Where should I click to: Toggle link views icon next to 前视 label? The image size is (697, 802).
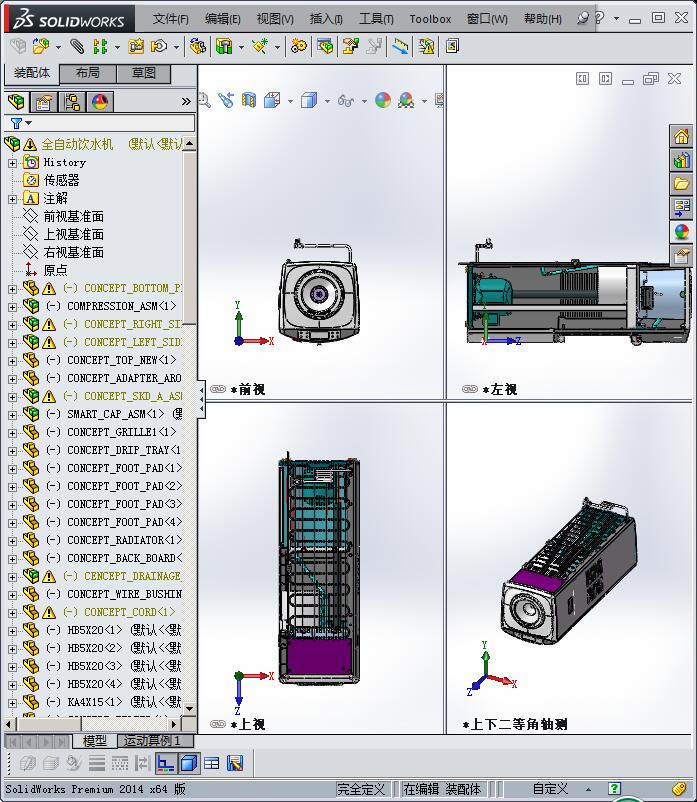coord(218,389)
